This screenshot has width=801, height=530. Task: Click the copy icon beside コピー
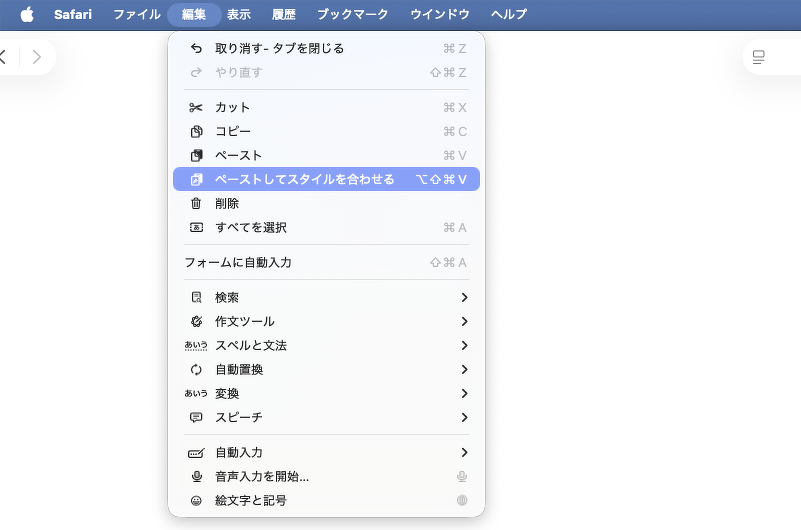pyautogui.click(x=196, y=131)
